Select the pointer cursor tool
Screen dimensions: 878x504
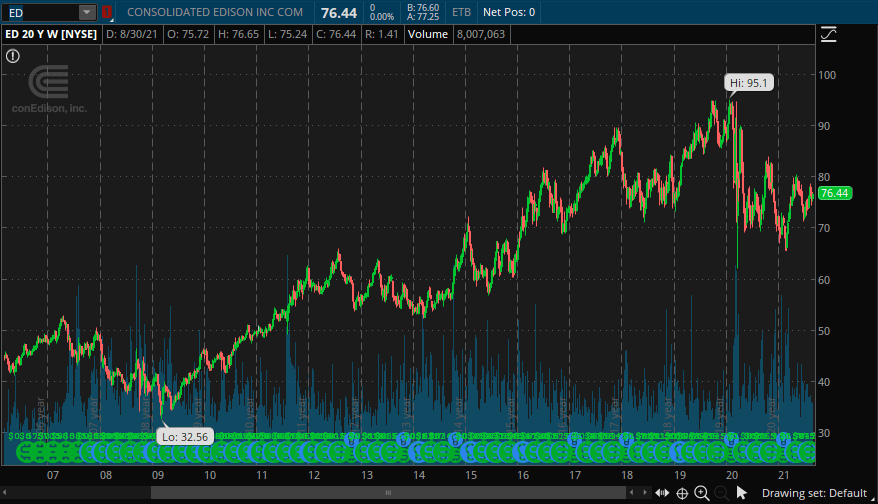[x=741, y=493]
